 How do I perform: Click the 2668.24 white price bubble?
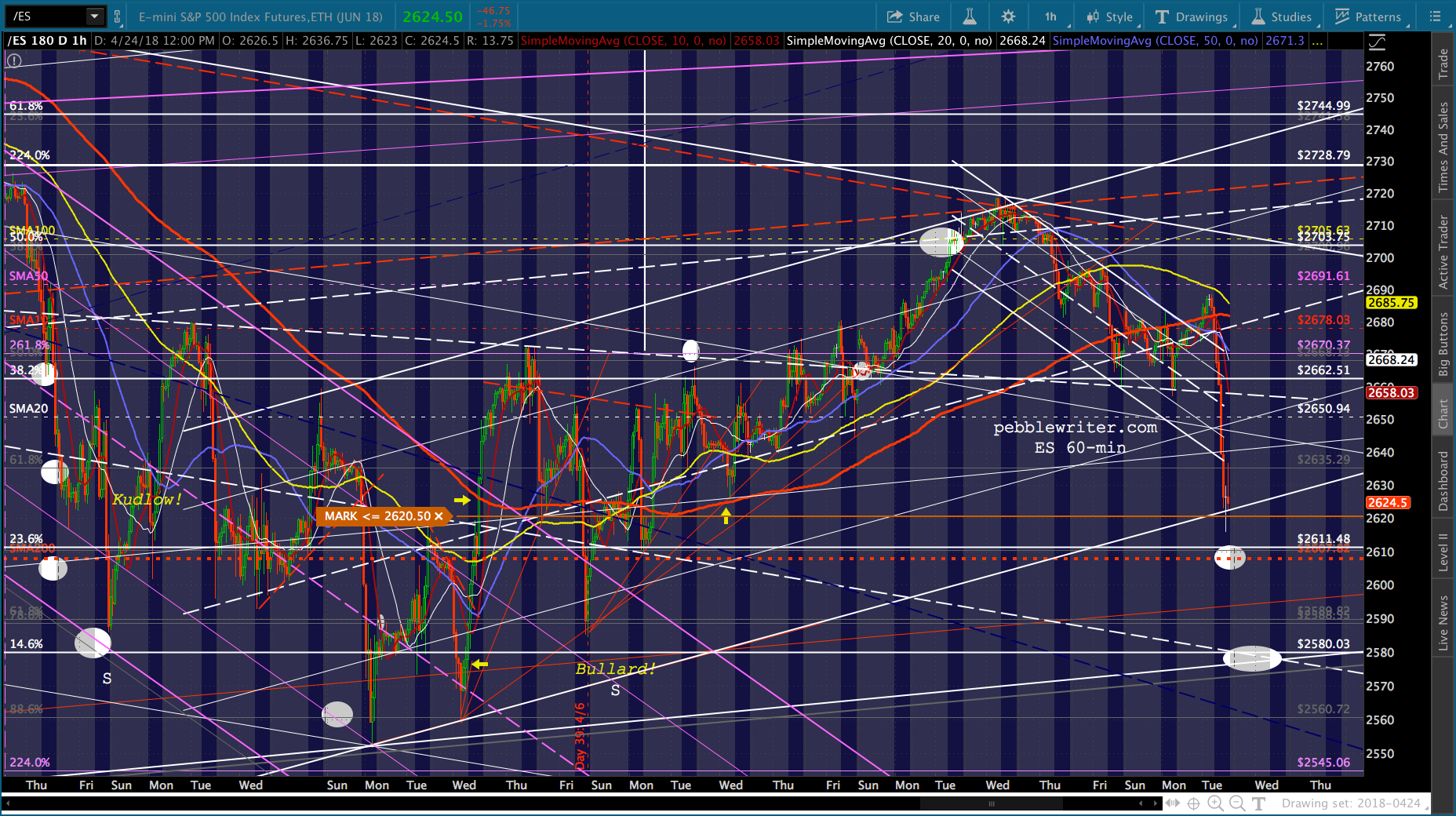(x=1392, y=360)
